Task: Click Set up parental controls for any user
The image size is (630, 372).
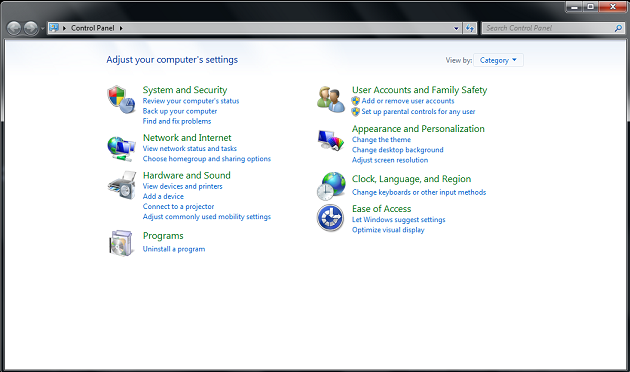Action: click(x=418, y=111)
